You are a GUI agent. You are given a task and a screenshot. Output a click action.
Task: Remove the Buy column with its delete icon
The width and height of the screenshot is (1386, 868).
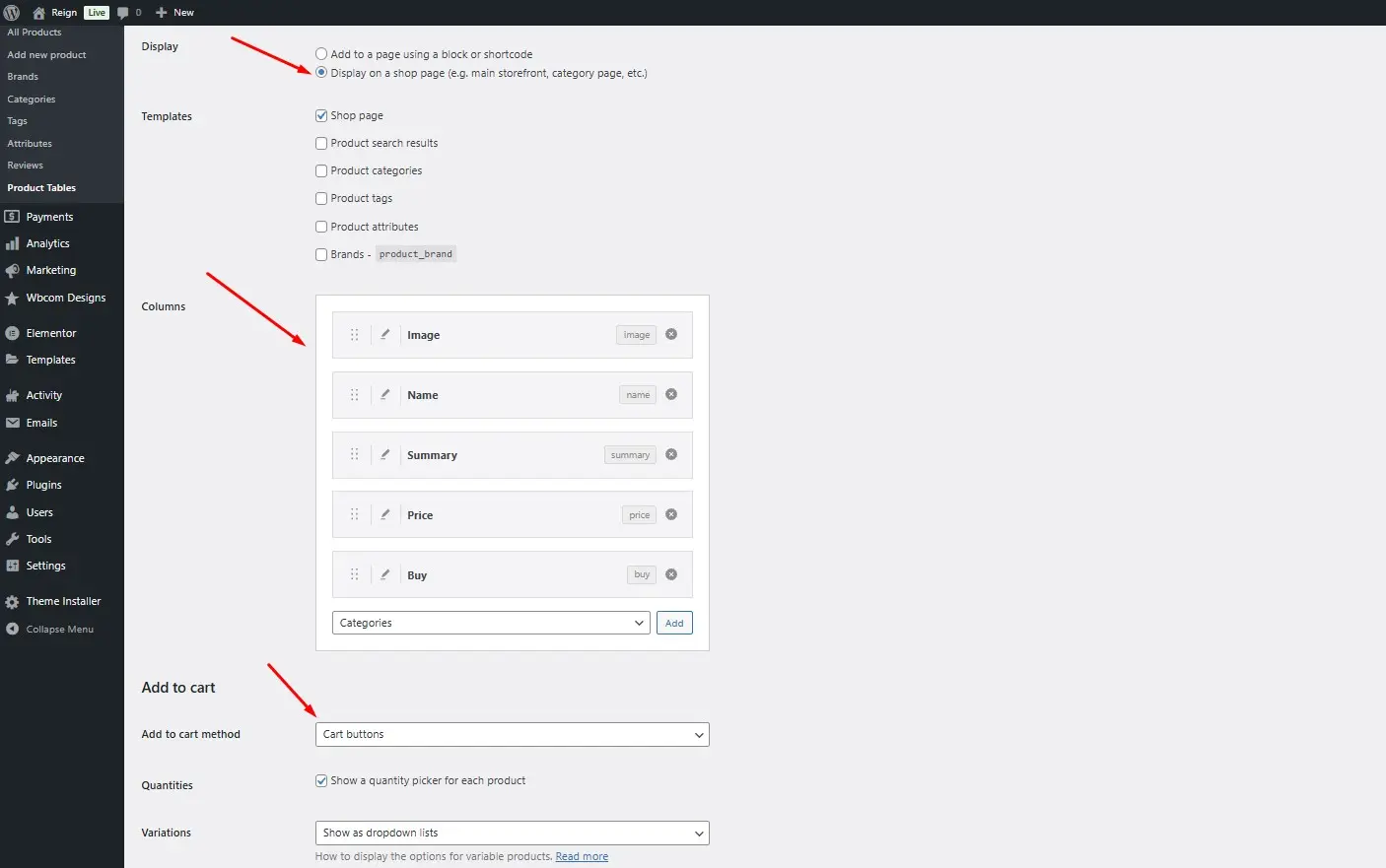pyautogui.click(x=671, y=574)
